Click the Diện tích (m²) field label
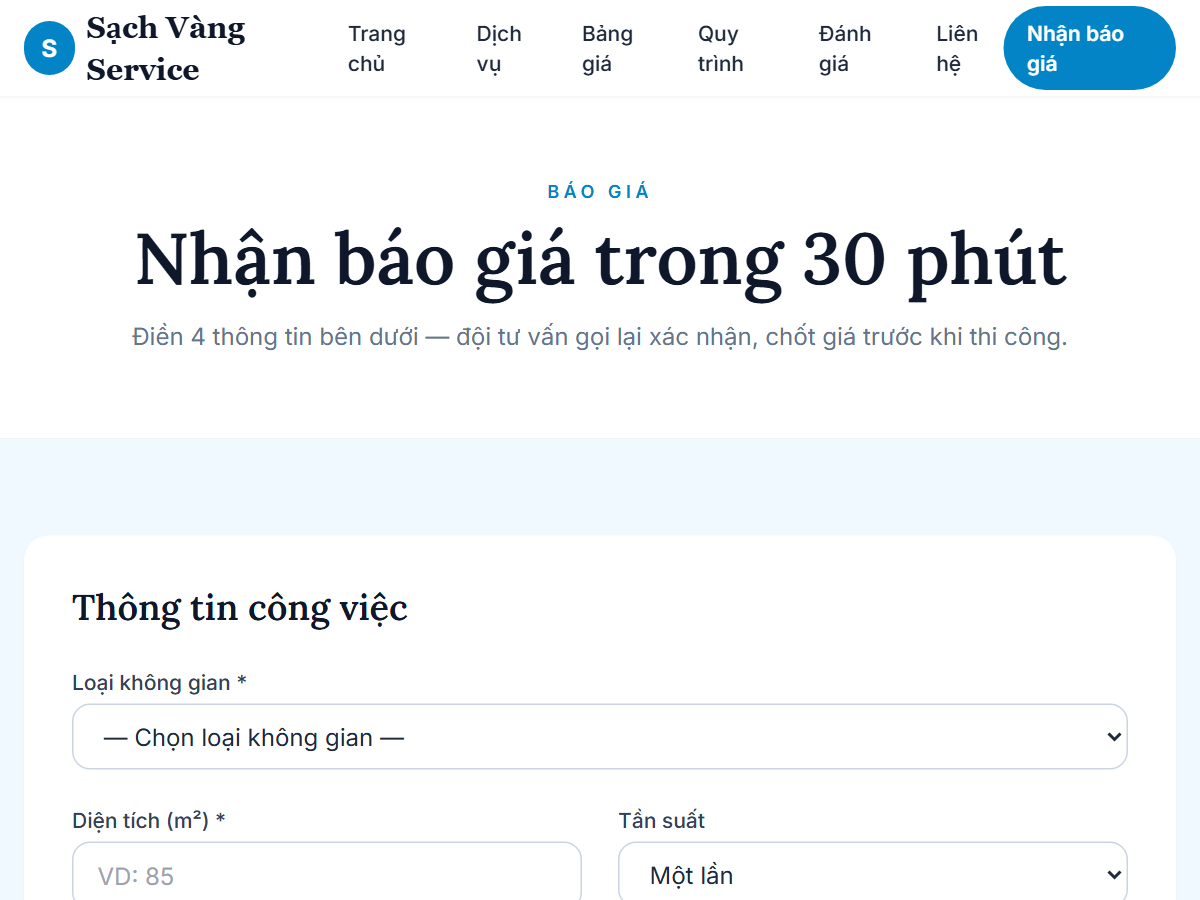The image size is (1200, 900). (149, 821)
